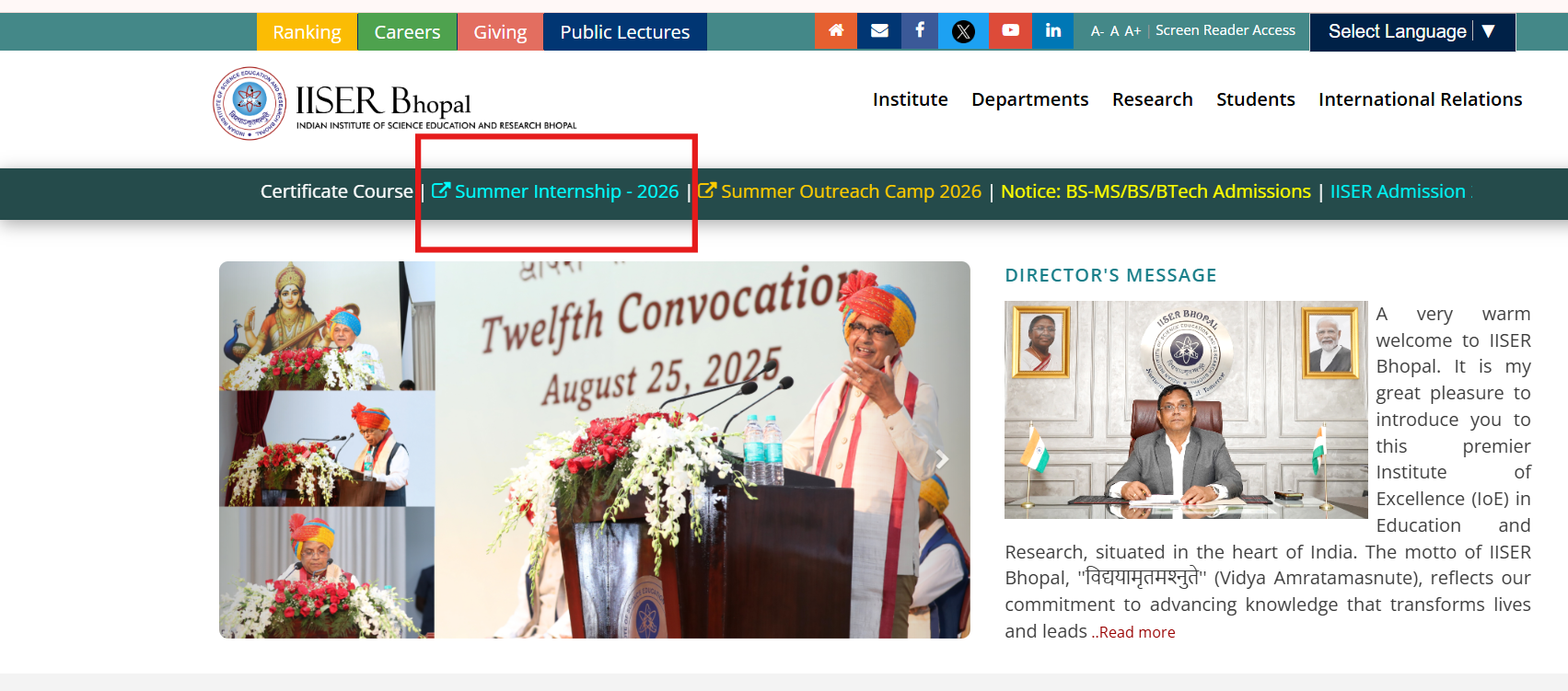Open the YouTube icon link
Image resolution: width=1568 pixels, height=691 pixels.
pyautogui.click(x=1010, y=31)
